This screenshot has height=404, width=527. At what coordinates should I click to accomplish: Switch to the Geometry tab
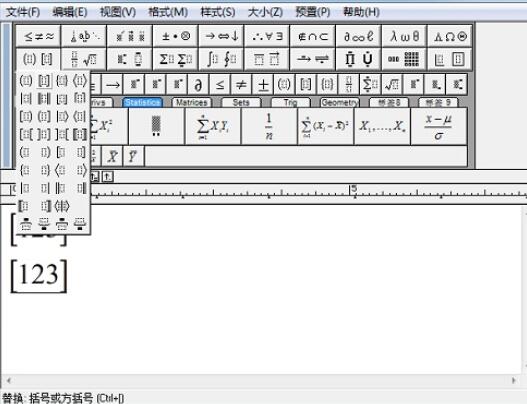coord(339,102)
